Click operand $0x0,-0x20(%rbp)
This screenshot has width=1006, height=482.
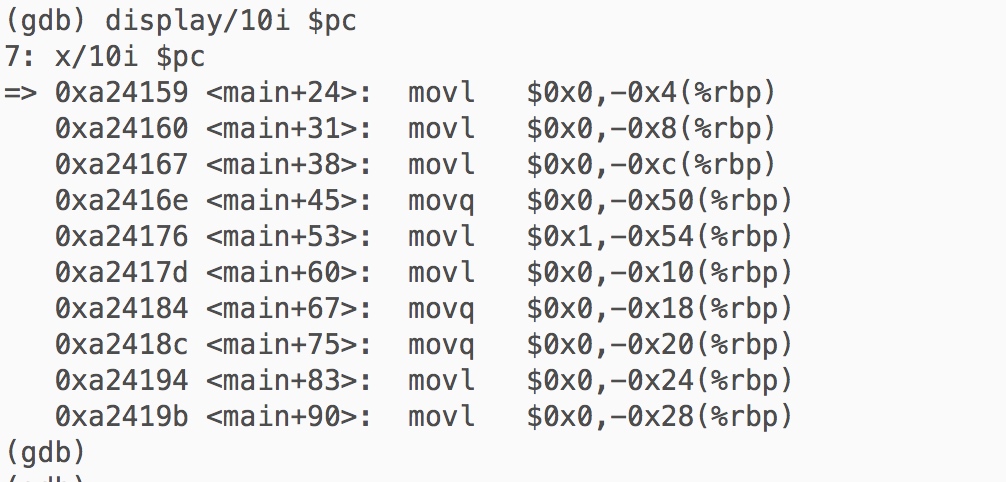[x=659, y=345]
